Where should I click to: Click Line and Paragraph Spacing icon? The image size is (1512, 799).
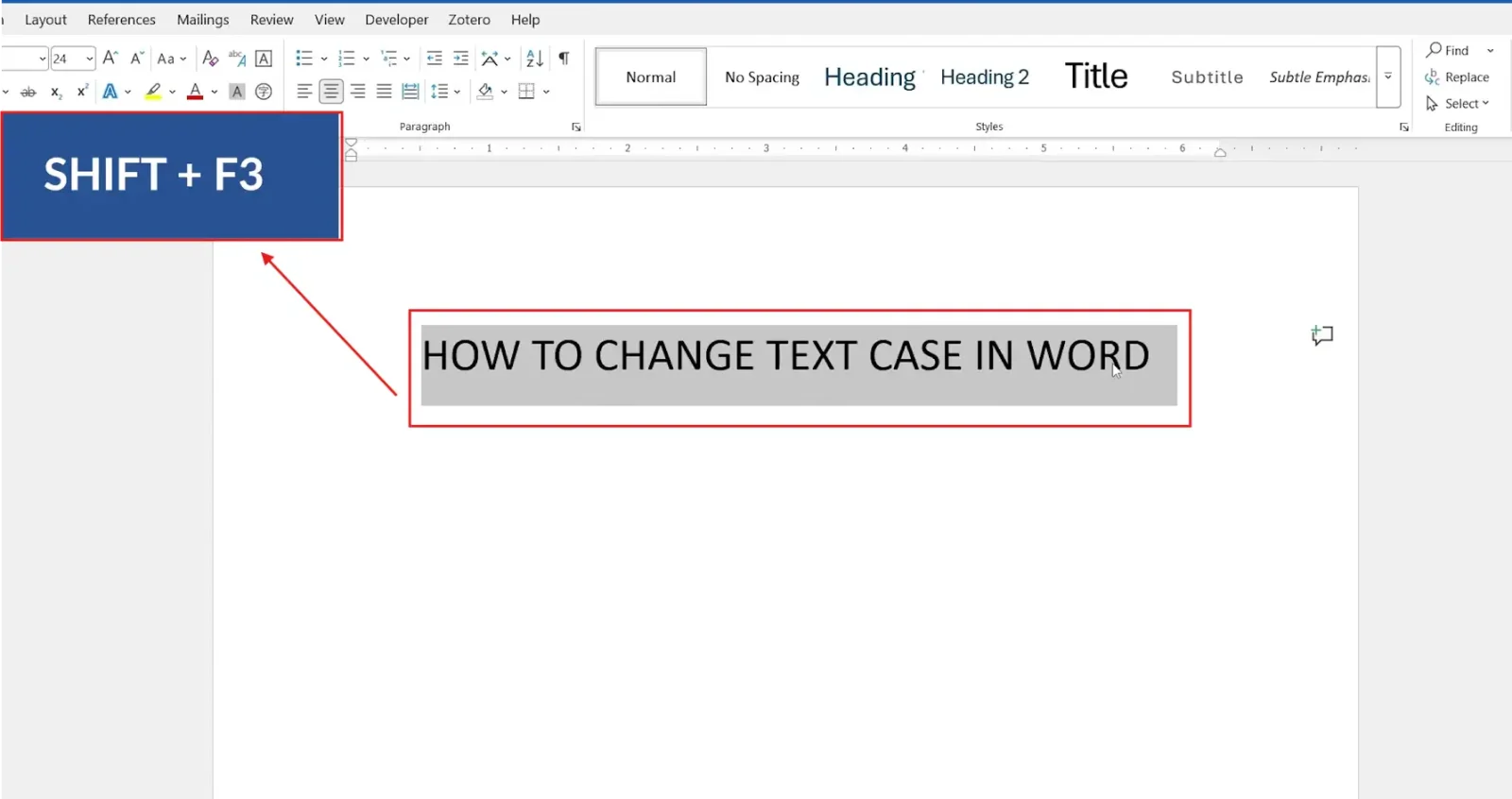tap(439, 92)
